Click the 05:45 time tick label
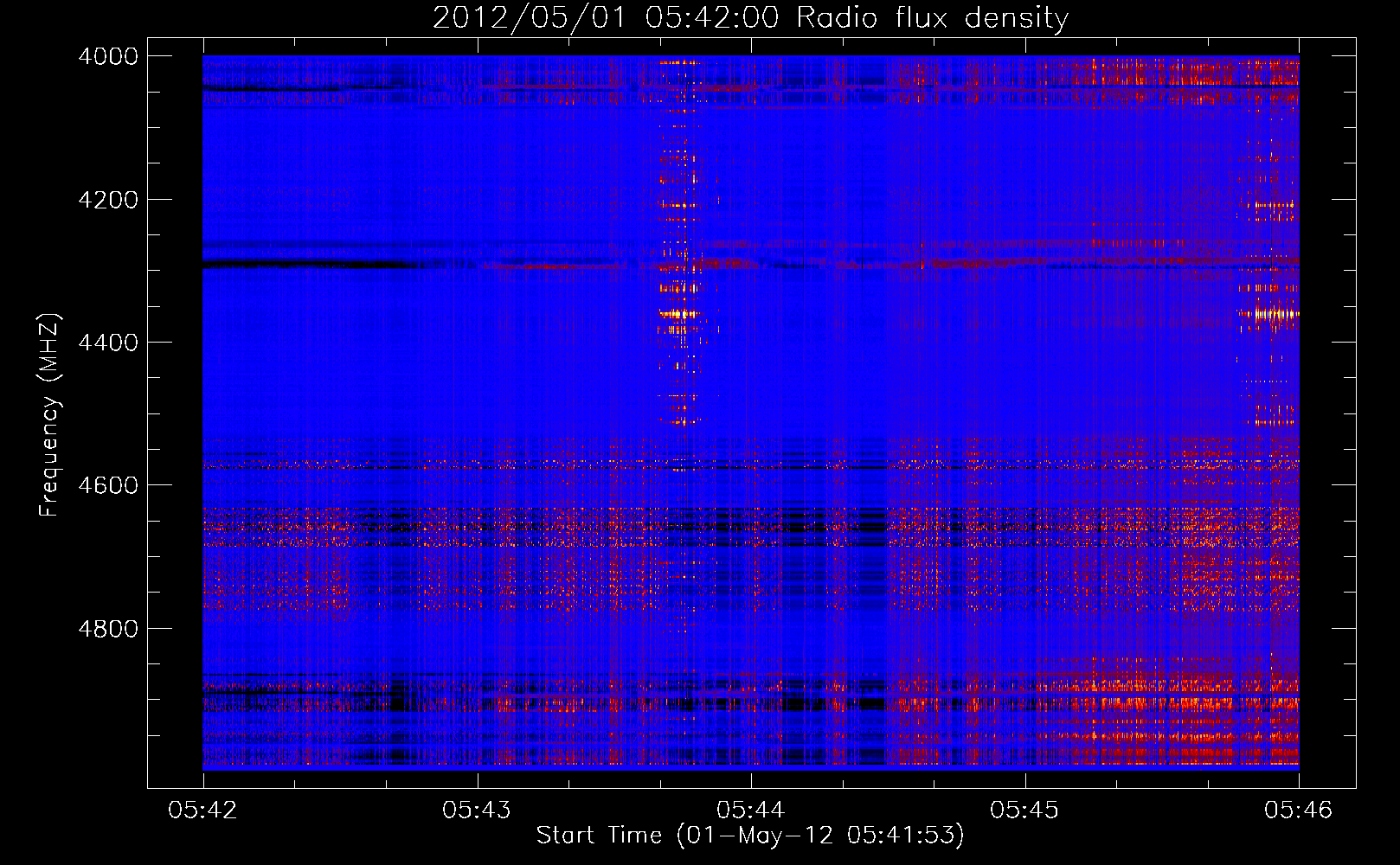This screenshot has height=865, width=1400. [x=1024, y=811]
